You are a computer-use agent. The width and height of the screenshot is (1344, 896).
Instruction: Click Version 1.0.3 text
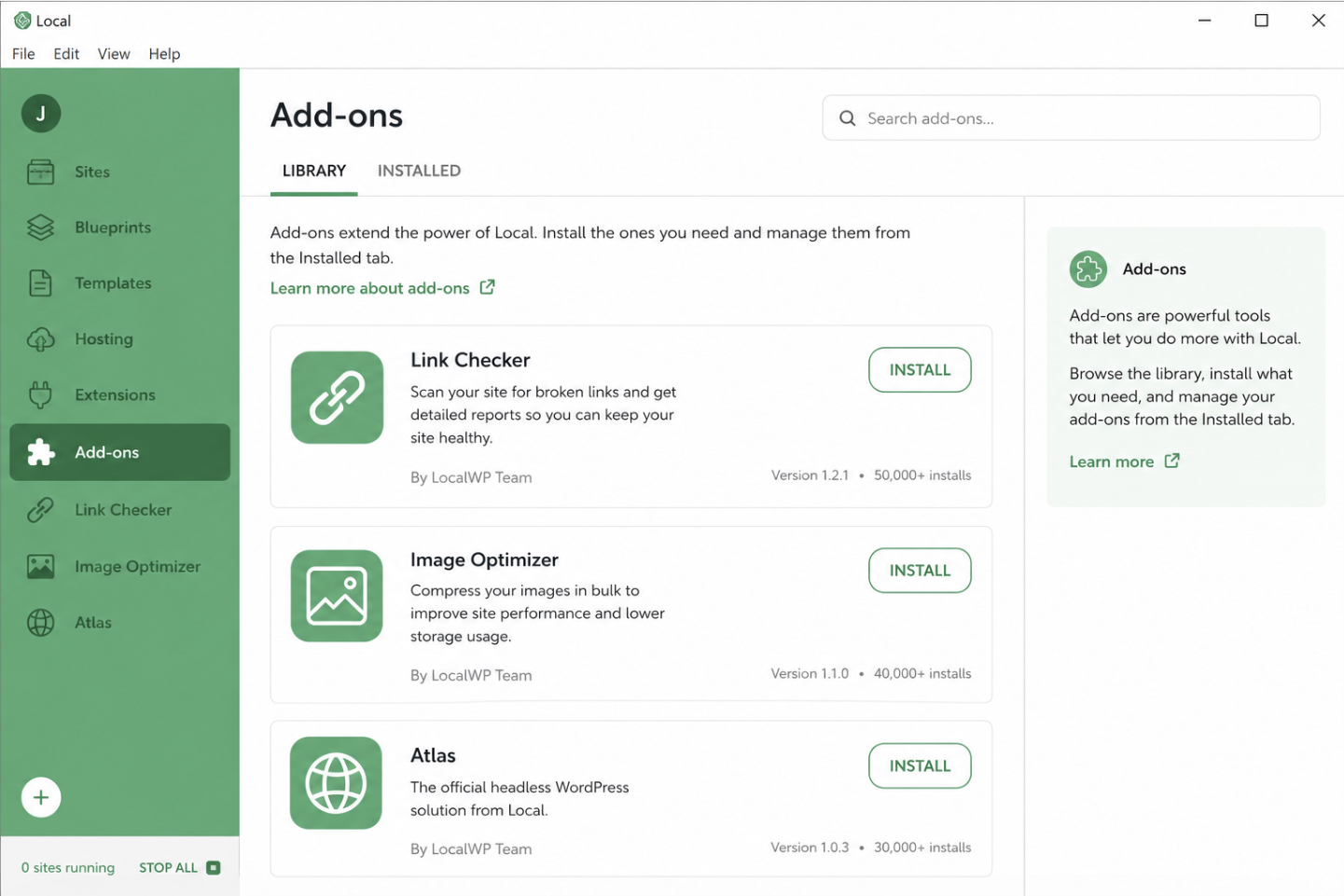810,848
